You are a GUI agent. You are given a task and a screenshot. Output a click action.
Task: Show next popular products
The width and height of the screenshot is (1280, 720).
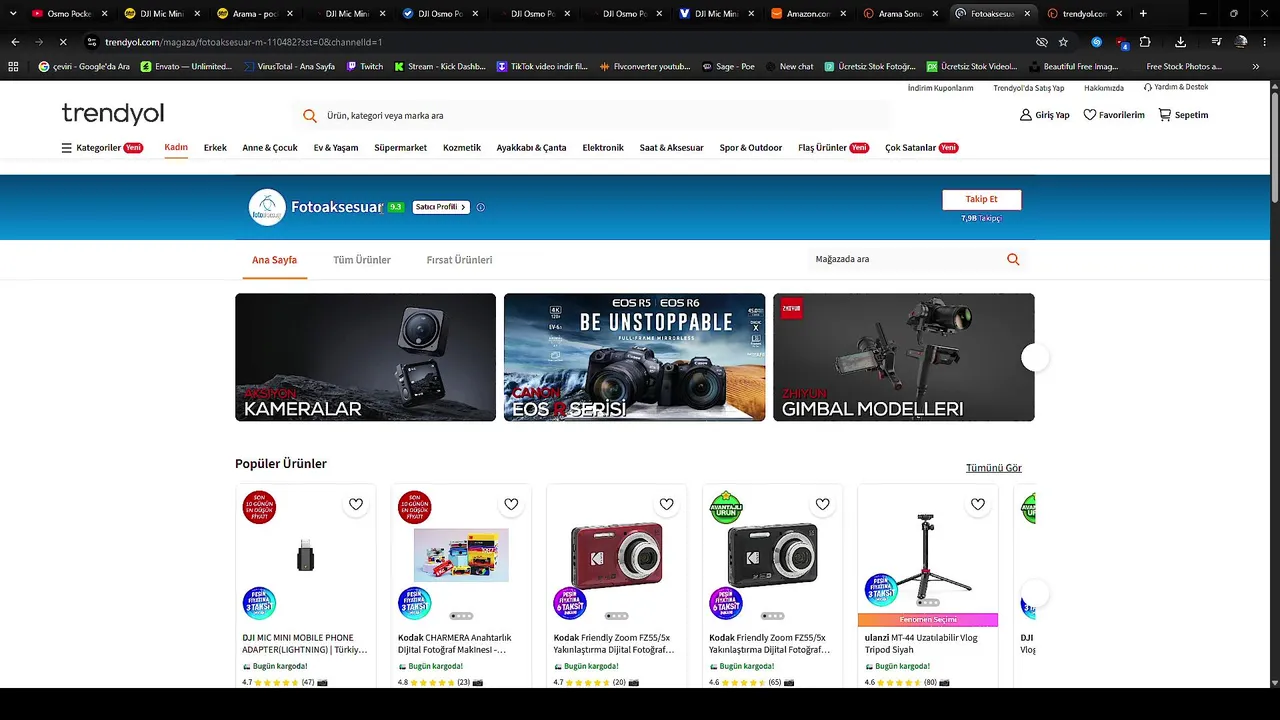point(1035,593)
